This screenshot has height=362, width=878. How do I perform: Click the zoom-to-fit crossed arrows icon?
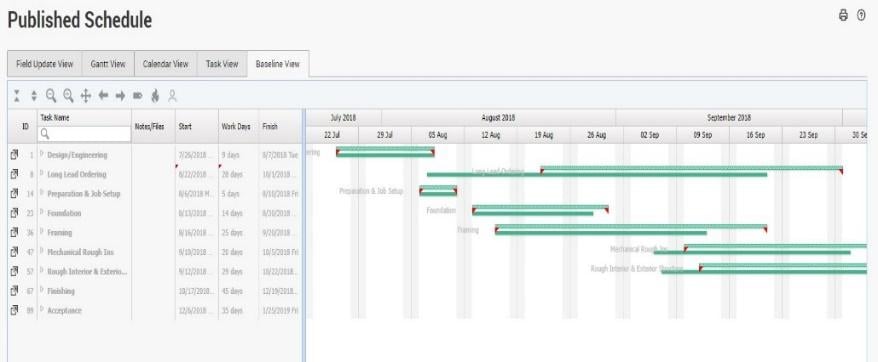coord(86,96)
